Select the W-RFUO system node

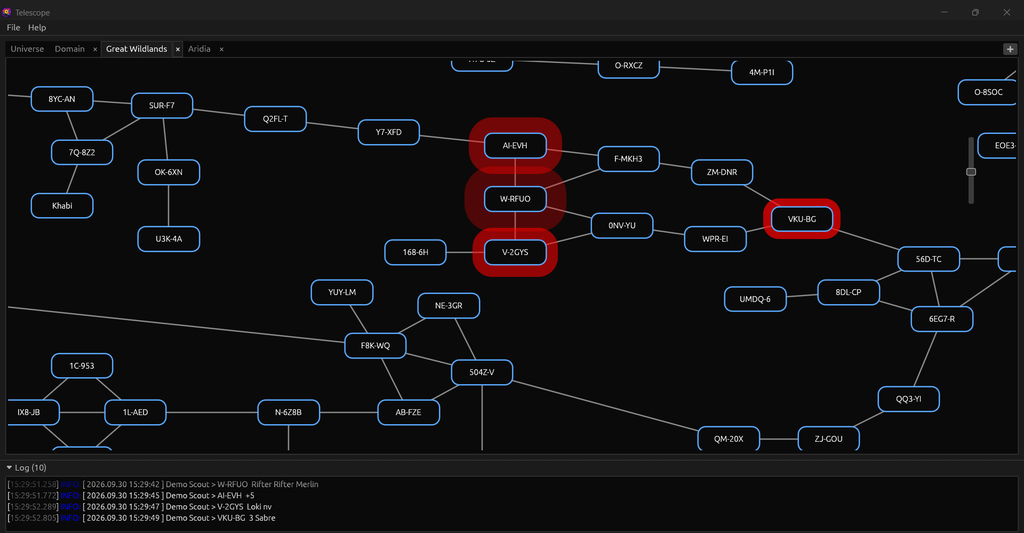pos(515,199)
